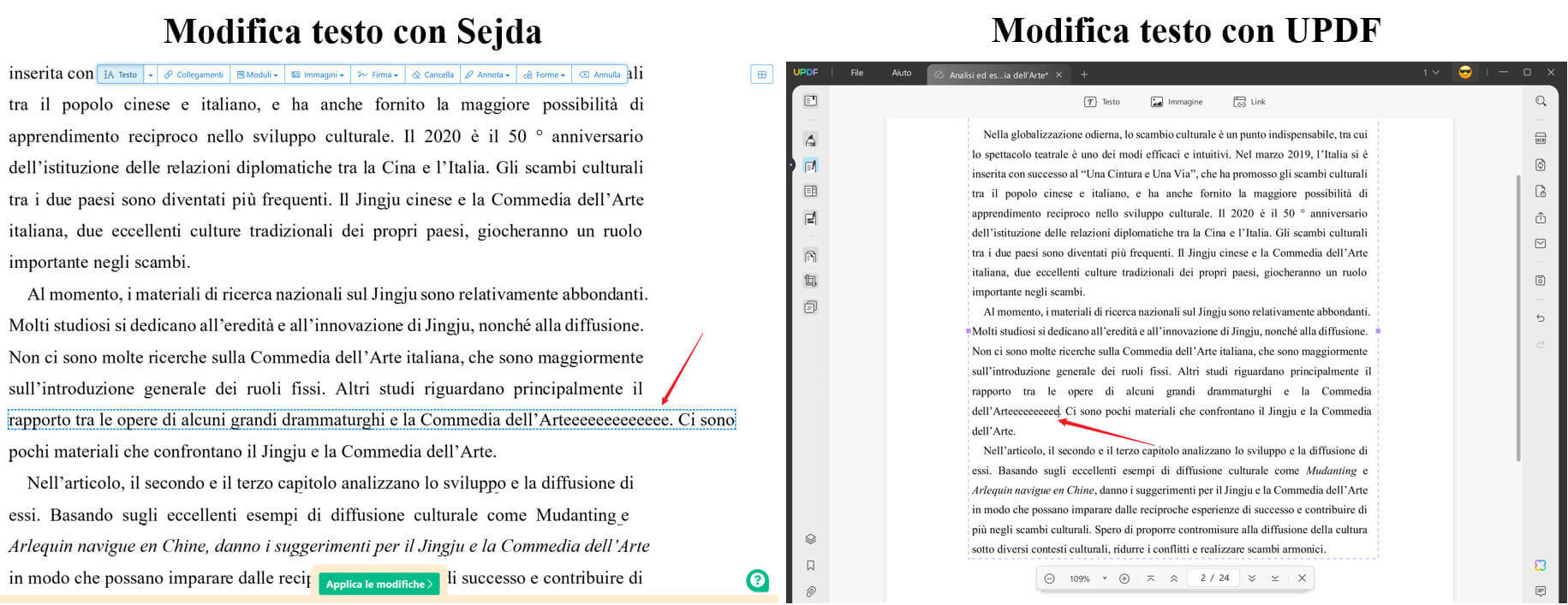Open the File menu in UPDF
The image size is (1568, 605).
pos(856,73)
